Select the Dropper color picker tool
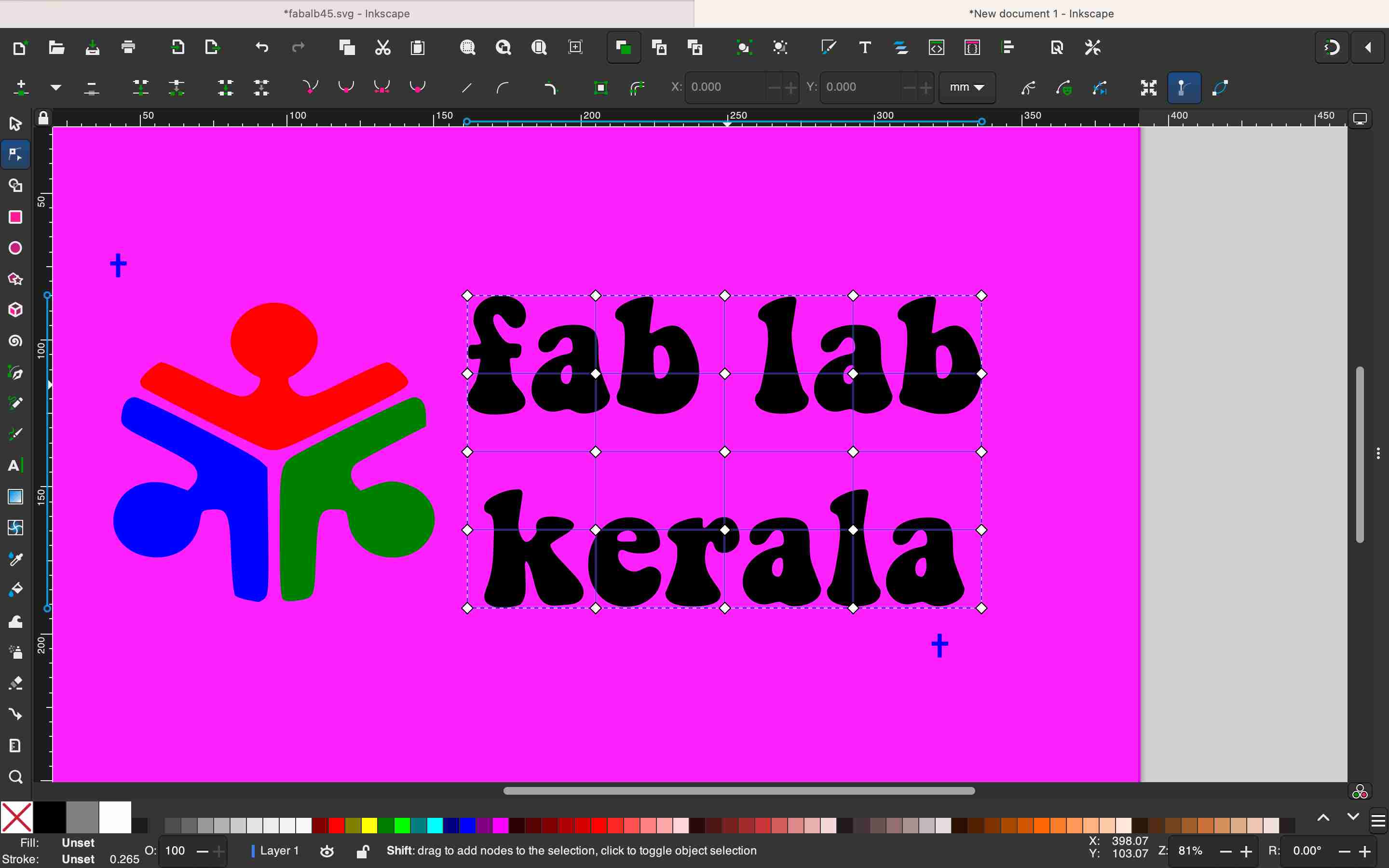The image size is (1389, 868). (15, 558)
